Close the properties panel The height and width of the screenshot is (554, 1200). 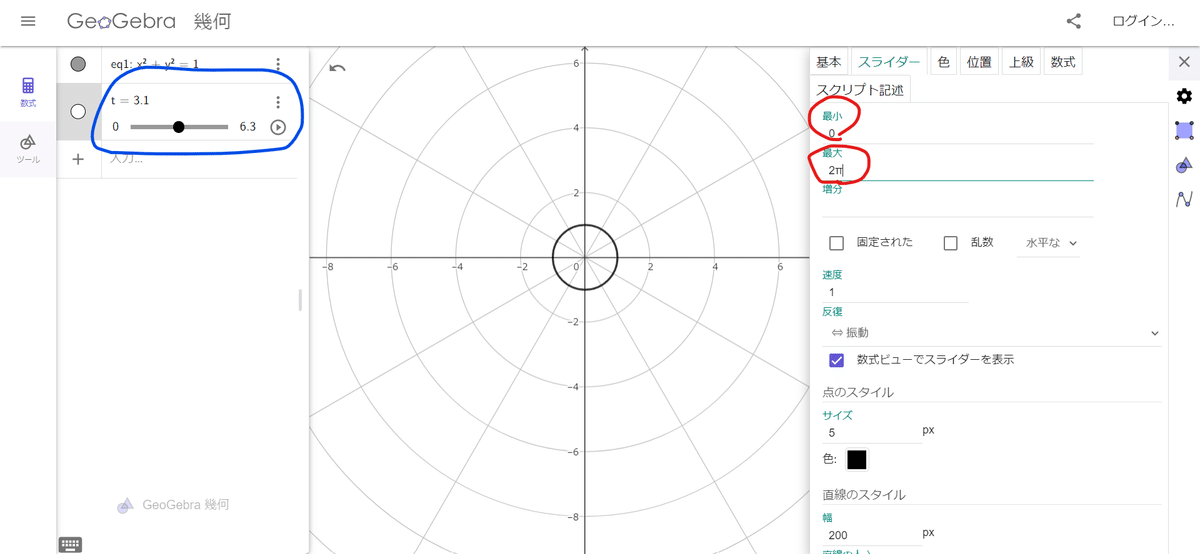(x=1184, y=63)
